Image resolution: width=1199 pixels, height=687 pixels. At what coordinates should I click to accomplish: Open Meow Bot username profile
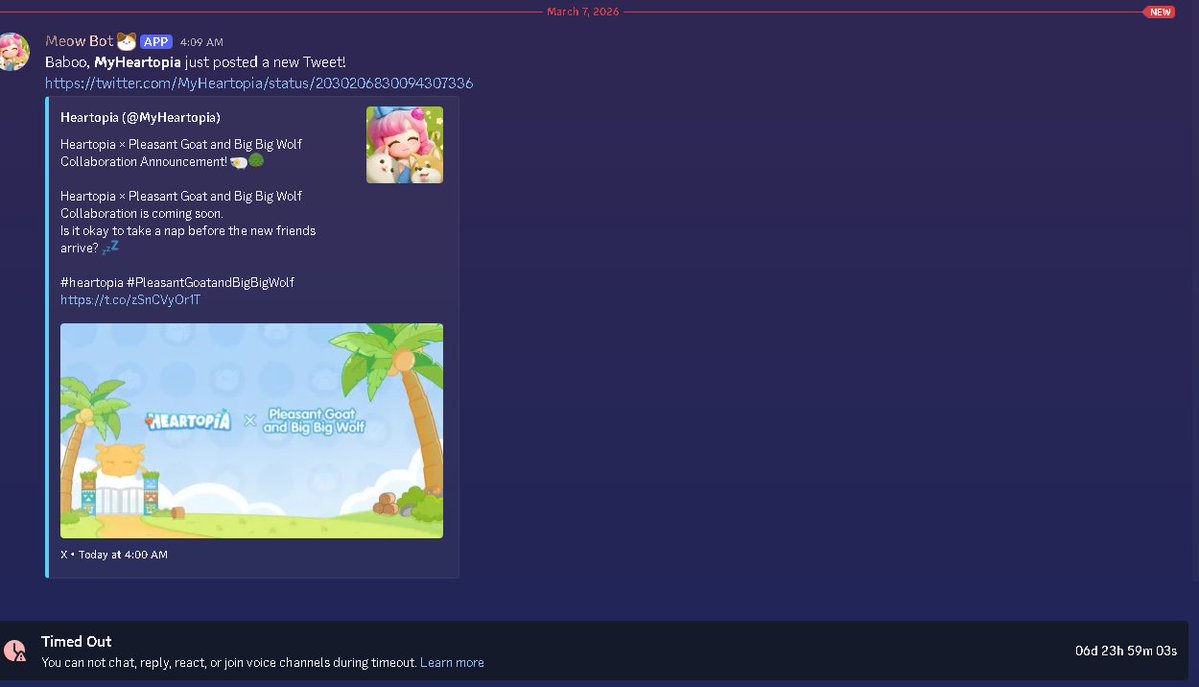tap(79, 41)
